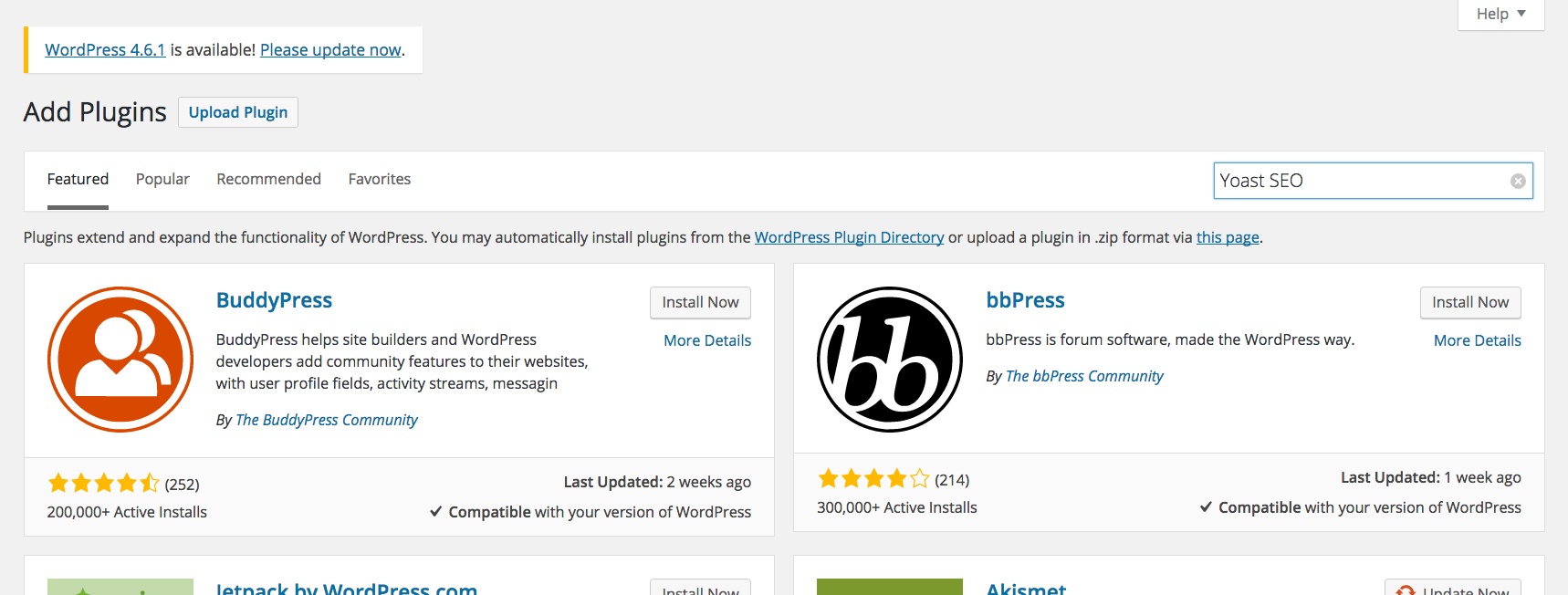This screenshot has height=595, width=1568.
Task: Open the WordPress Plugin Directory link
Action: point(849,237)
